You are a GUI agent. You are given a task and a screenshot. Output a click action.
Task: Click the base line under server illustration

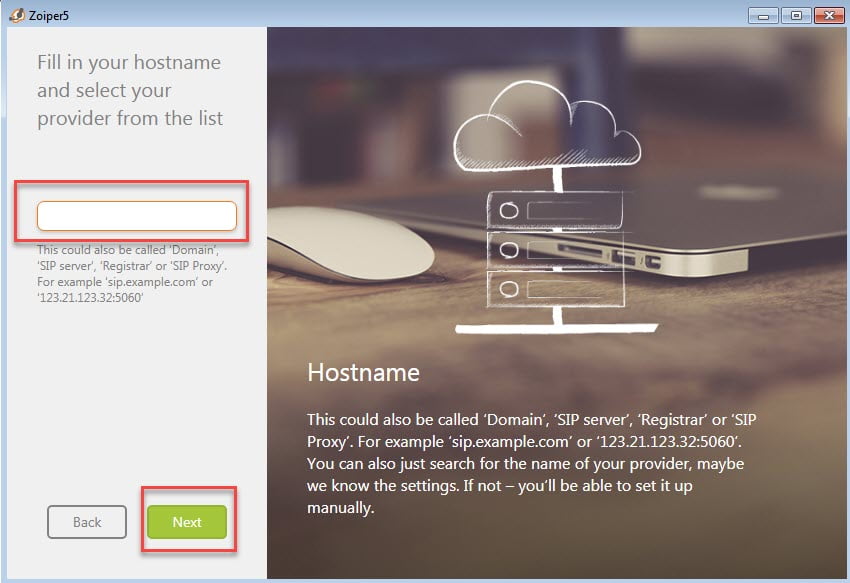click(x=556, y=327)
